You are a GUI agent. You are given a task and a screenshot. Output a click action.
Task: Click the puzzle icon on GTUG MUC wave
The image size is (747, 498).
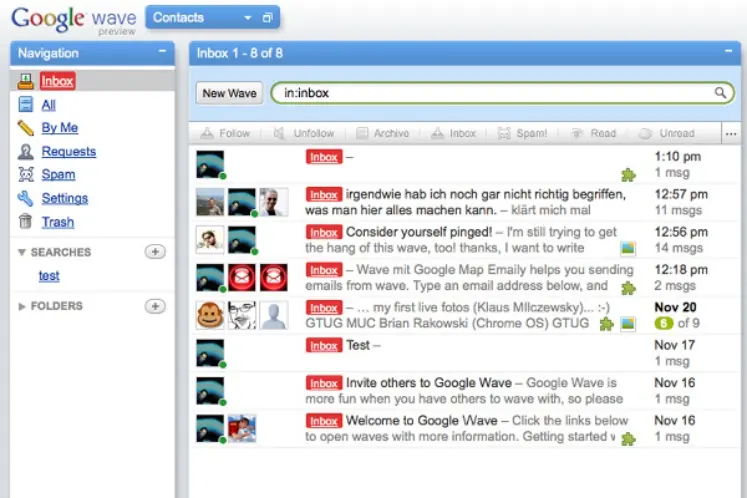606,324
